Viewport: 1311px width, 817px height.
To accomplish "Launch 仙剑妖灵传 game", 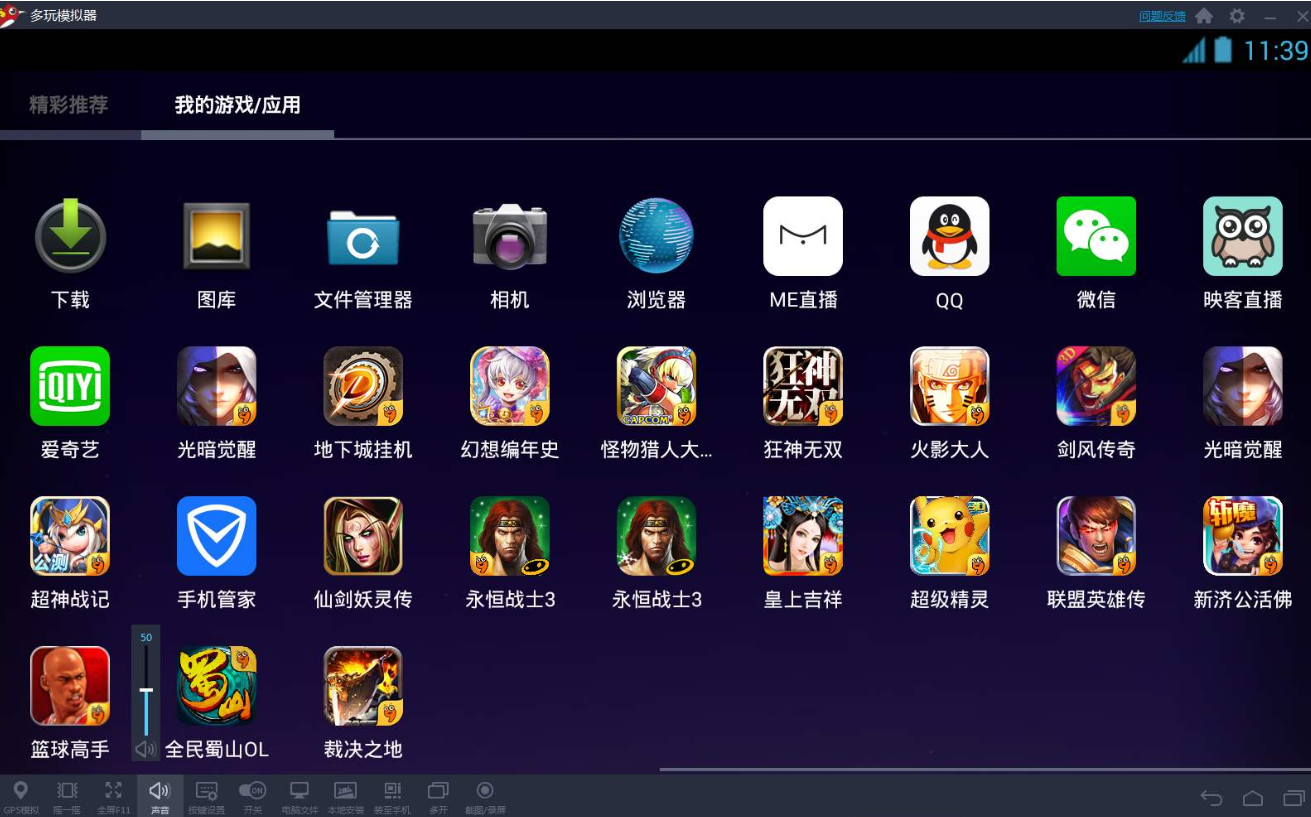I will (363, 536).
